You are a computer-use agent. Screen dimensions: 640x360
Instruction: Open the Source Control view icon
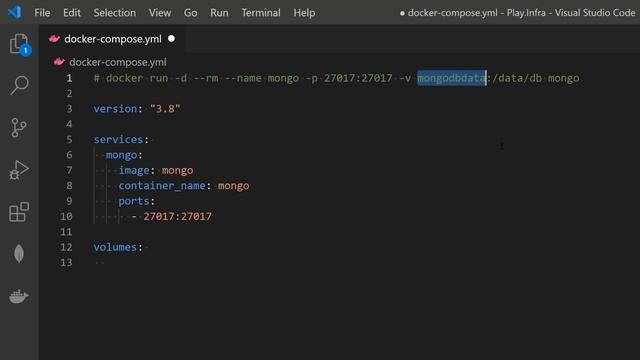[19, 127]
